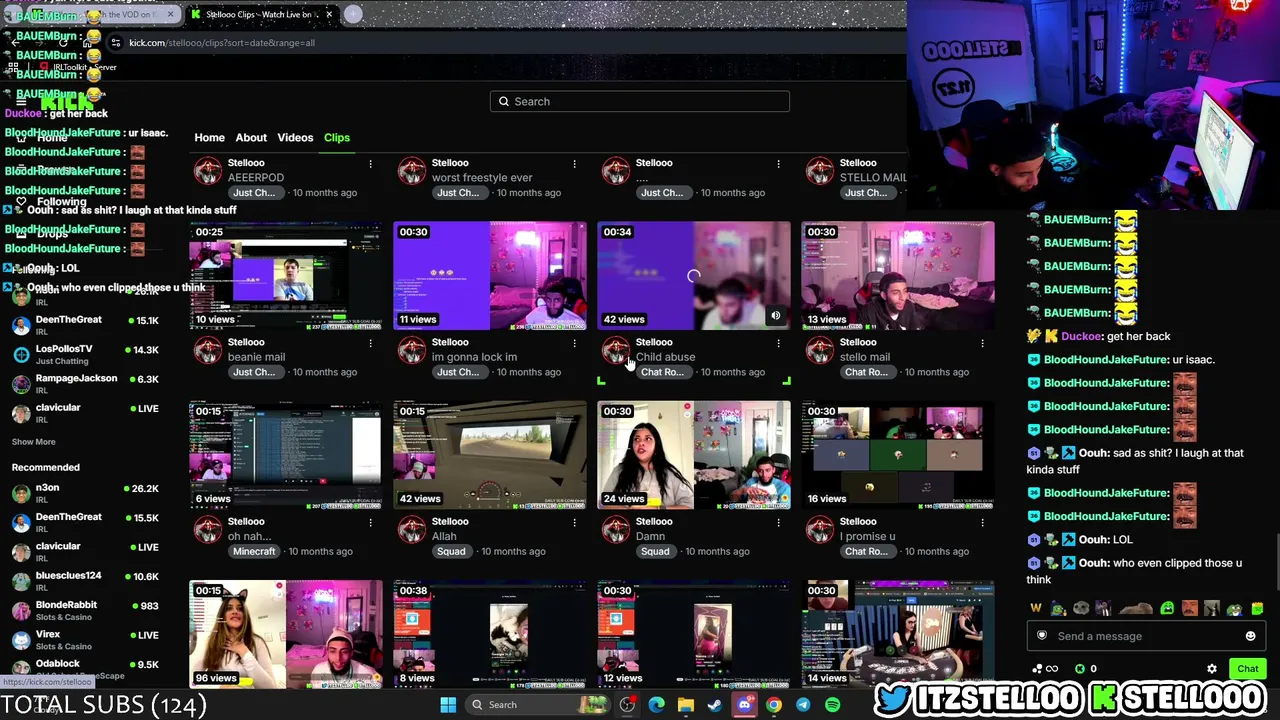
Task: Click the green Chat send button
Action: coord(1247,669)
